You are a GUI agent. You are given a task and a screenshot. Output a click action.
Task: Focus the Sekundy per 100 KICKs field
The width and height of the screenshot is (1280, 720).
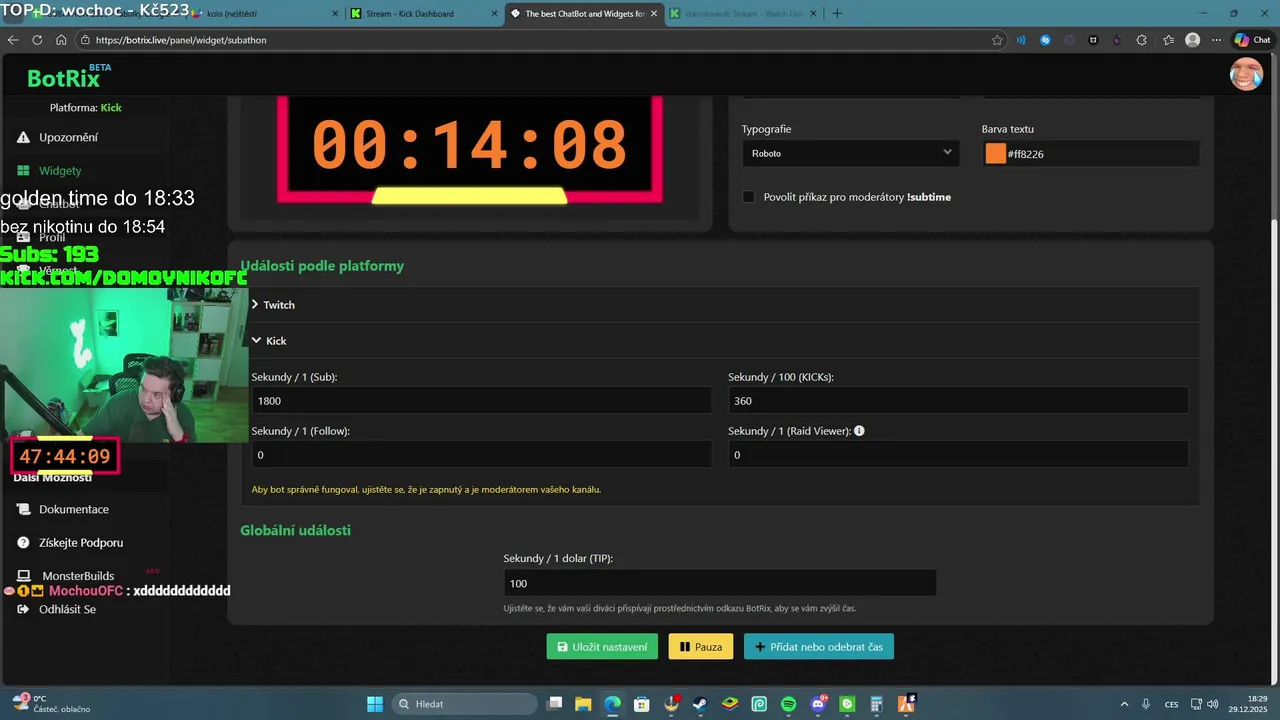point(958,401)
